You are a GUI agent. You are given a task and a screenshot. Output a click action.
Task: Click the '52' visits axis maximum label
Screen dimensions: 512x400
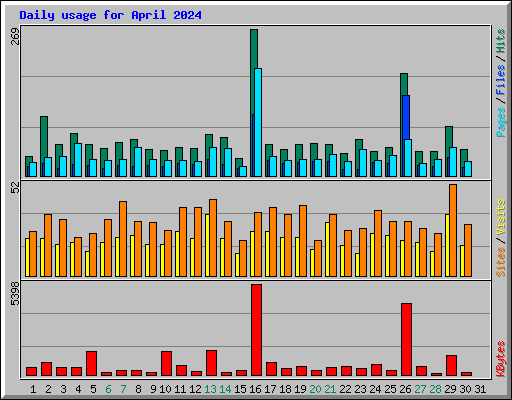[x=15, y=188]
